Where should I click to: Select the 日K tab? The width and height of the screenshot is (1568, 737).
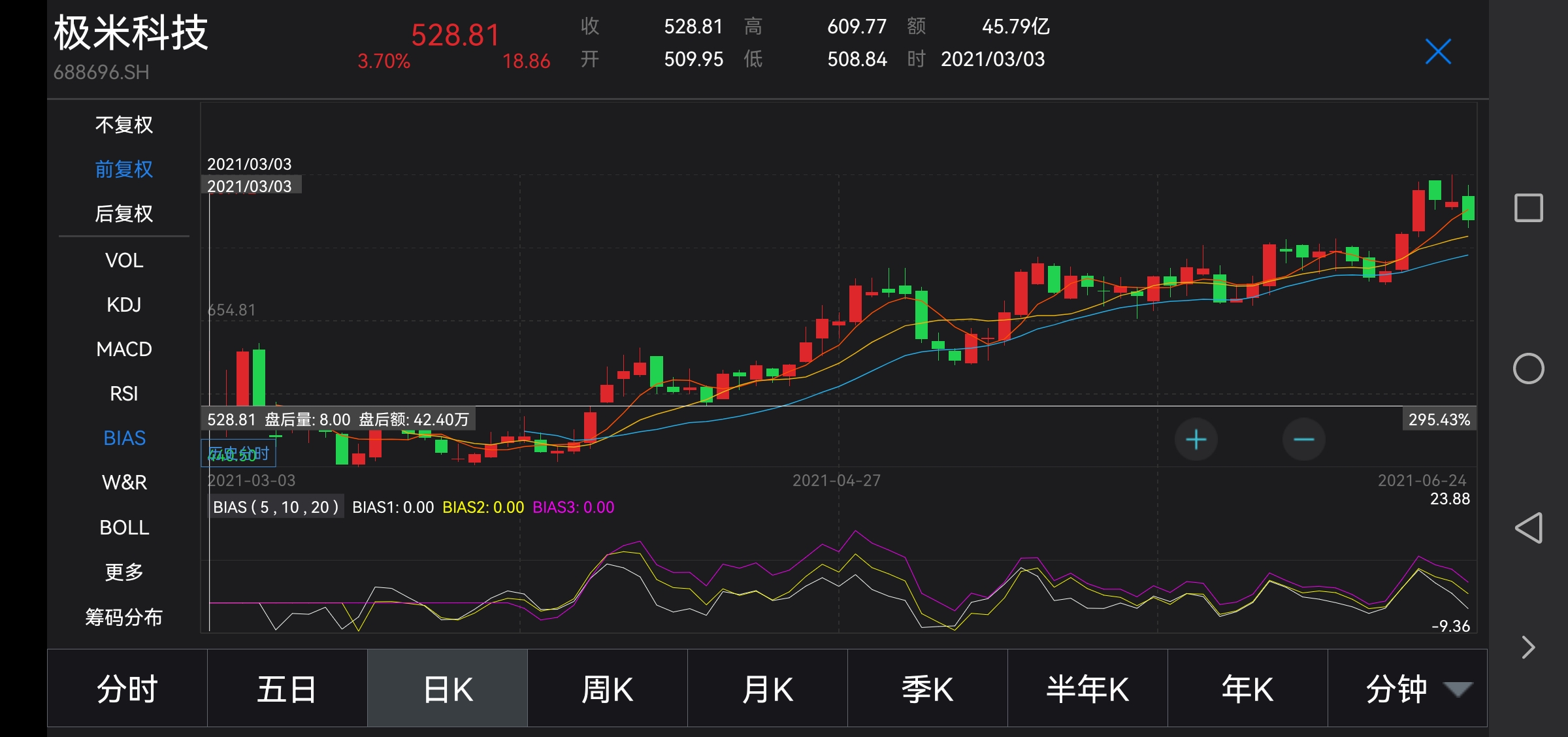448,689
